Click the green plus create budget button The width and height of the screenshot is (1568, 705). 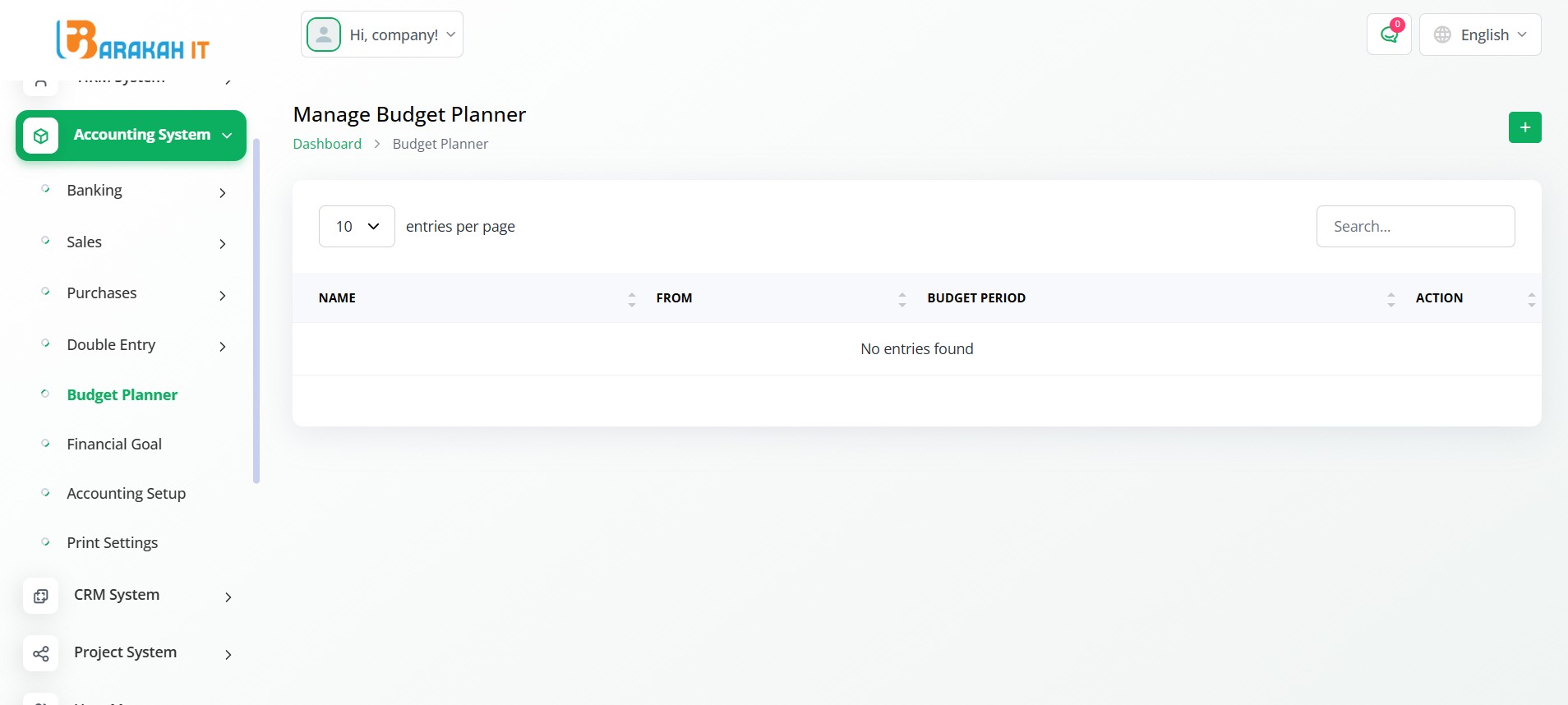pyautogui.click(x=1524, y=127)
